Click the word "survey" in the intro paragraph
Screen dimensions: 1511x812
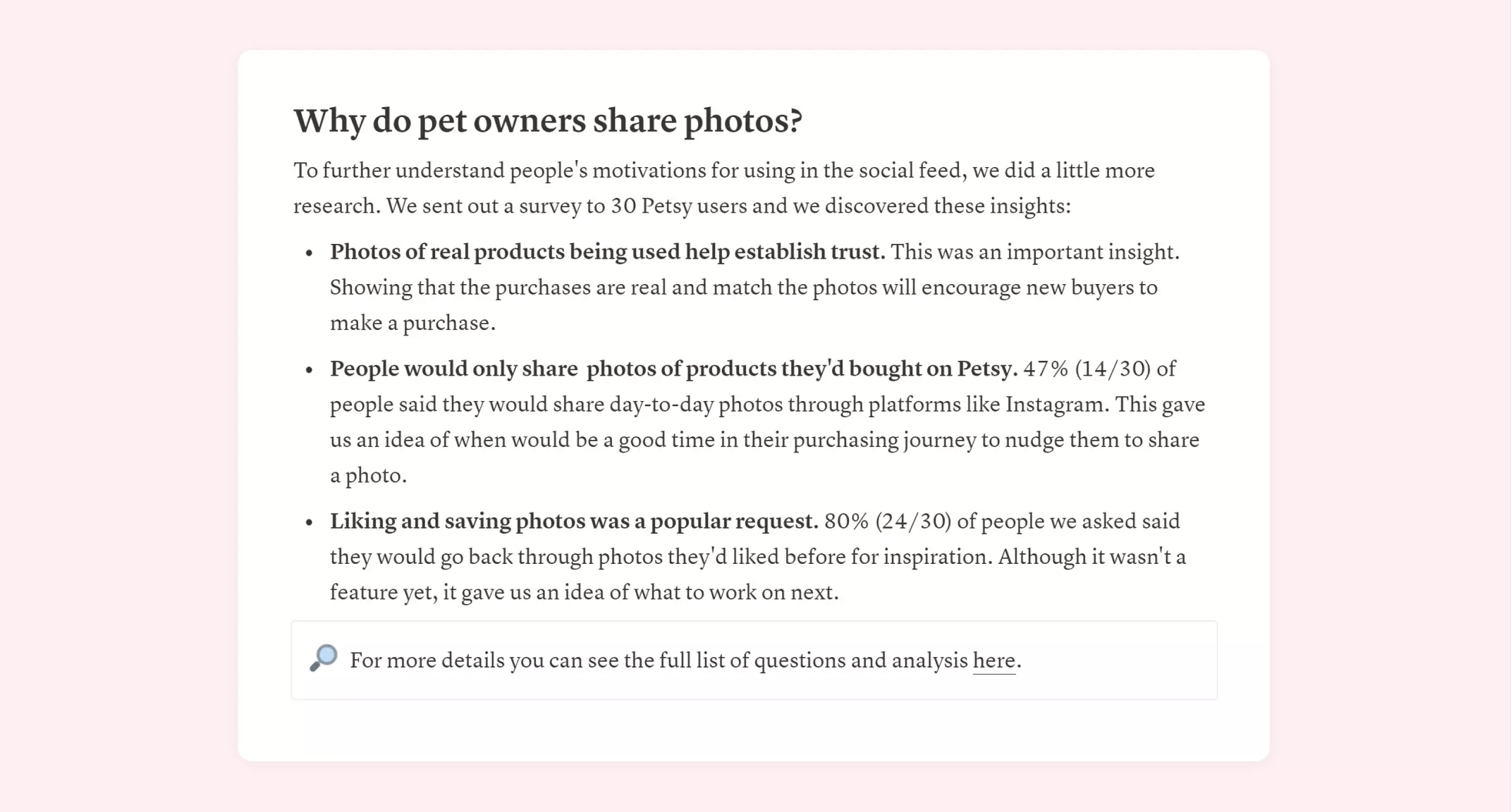pos(551,206)
